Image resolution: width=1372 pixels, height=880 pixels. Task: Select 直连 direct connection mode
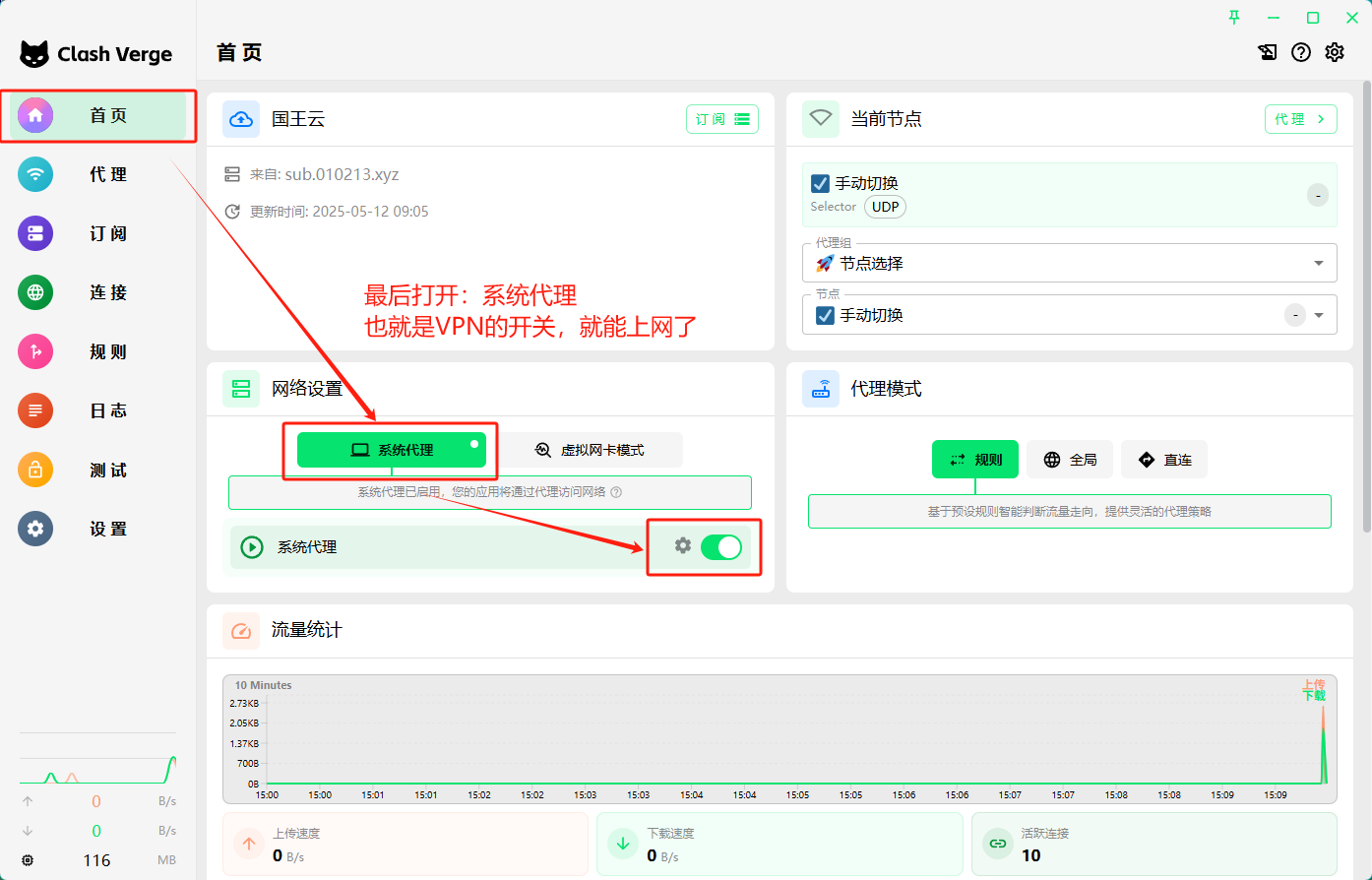(x=1164, y=460)
